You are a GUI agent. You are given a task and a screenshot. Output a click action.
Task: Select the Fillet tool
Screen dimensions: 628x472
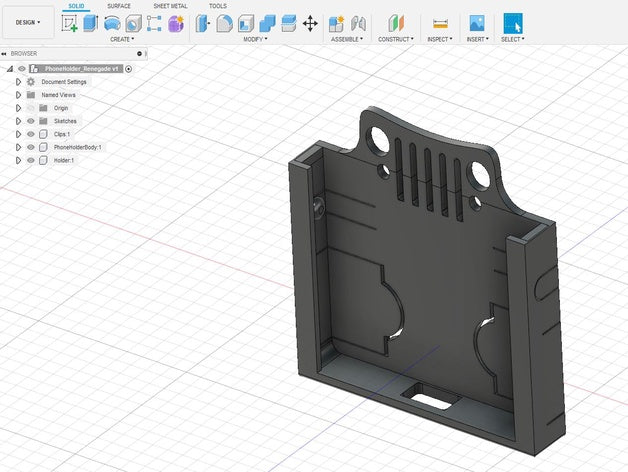click(x=224, y=24)
